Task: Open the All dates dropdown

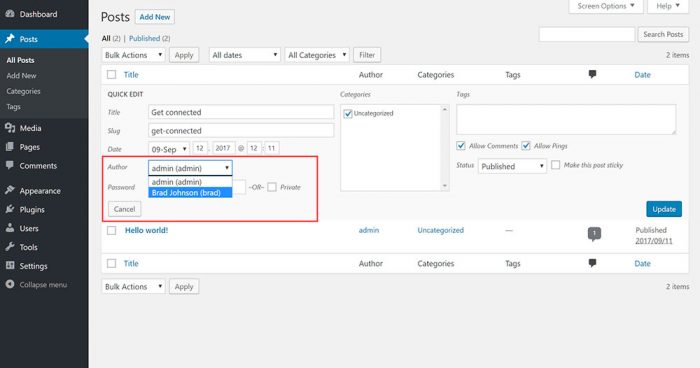Action: [x=245, y=55]
